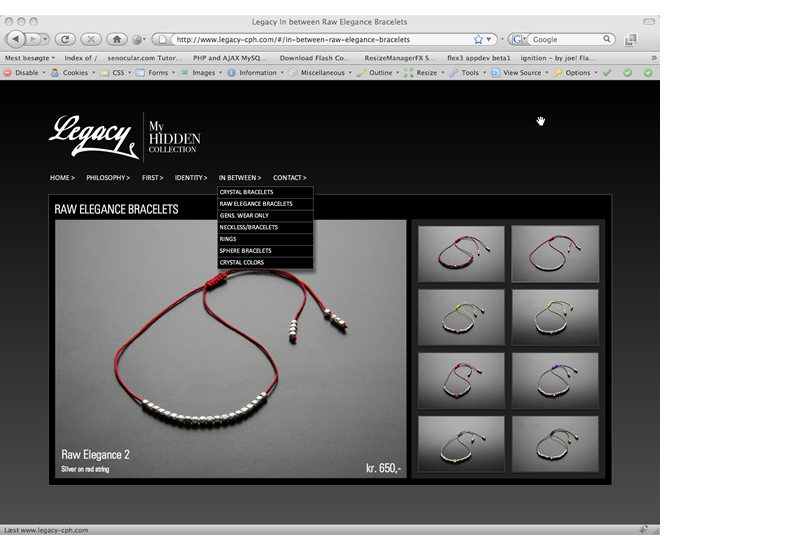
Task: Click the browser Reload button
Action: [x=66, y=39]
